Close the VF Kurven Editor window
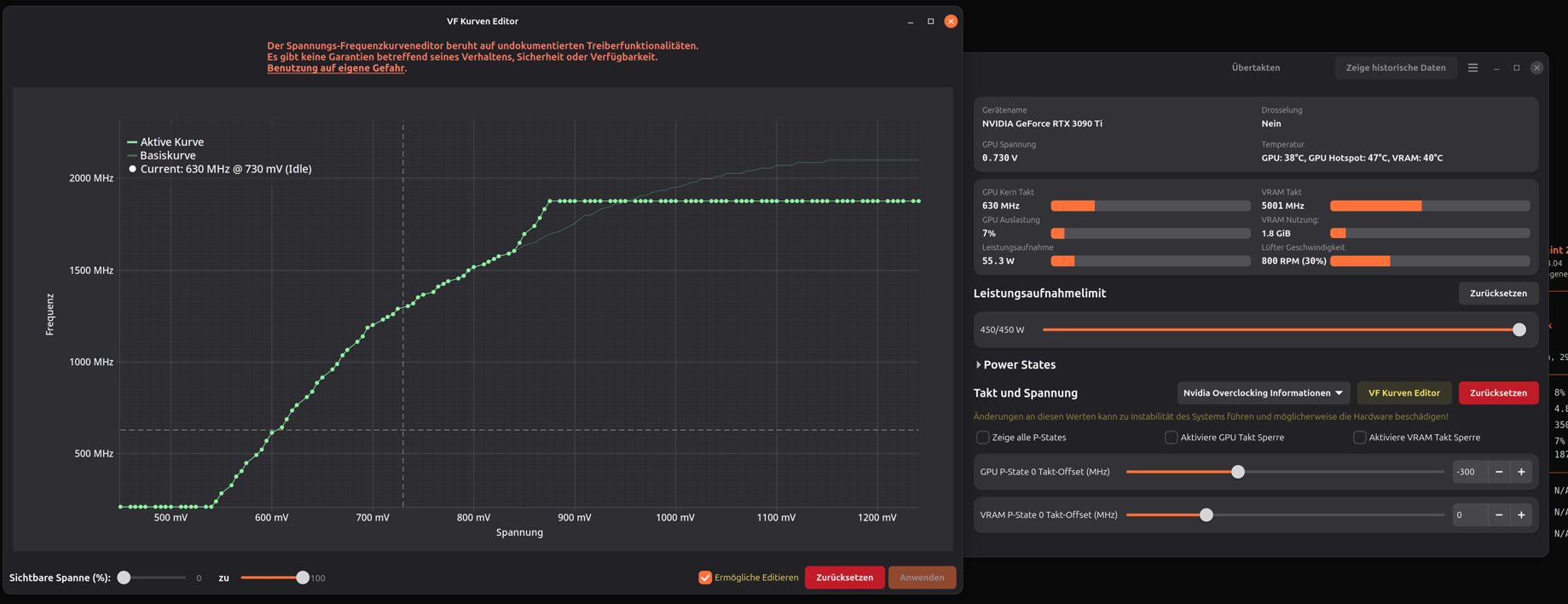Viewport: 1568px width, 604px height. pyautogui.click(x=951, y=21)
